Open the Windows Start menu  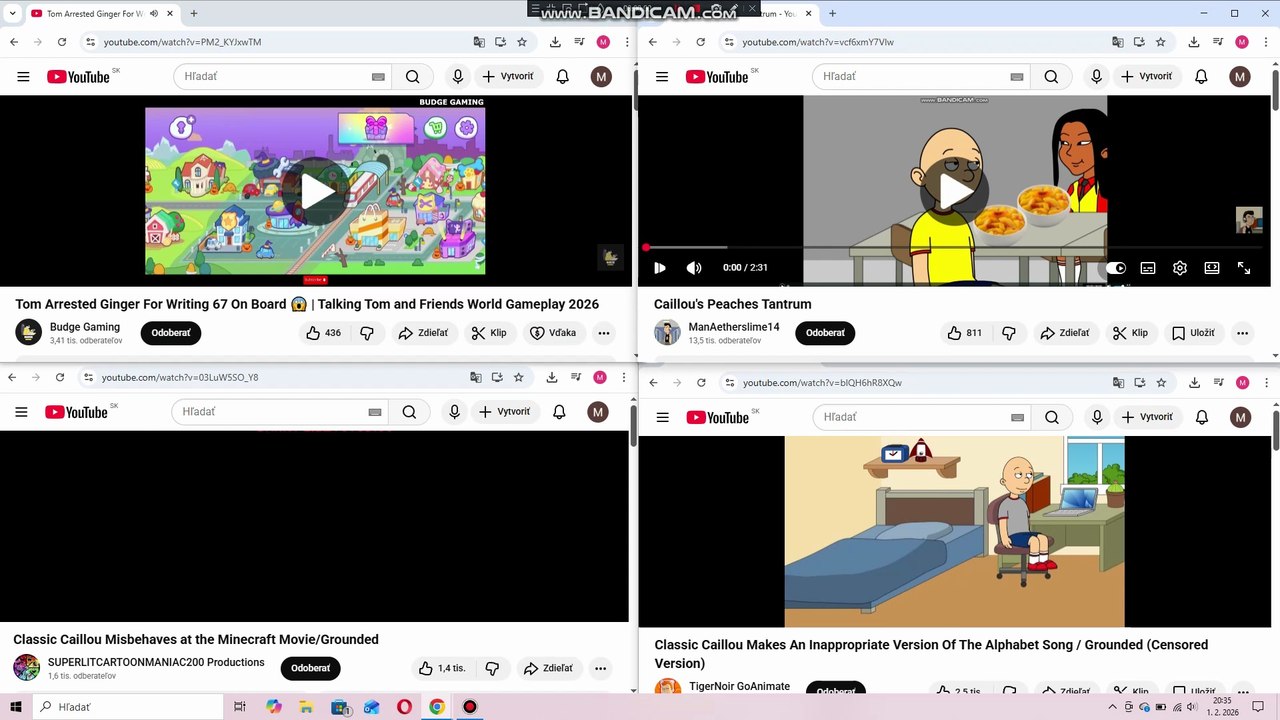pos(16,707)
